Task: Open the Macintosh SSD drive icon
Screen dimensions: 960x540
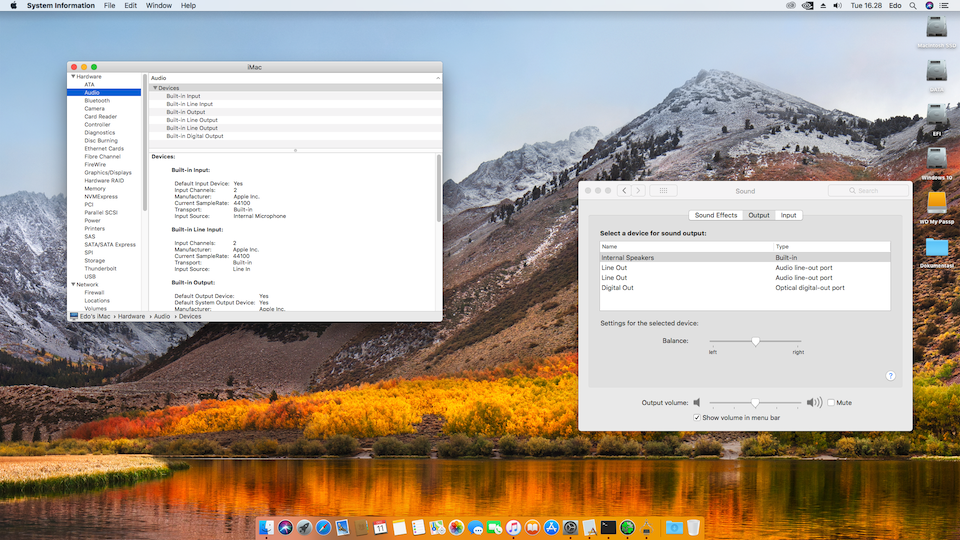Action: (x=937, y=28)
